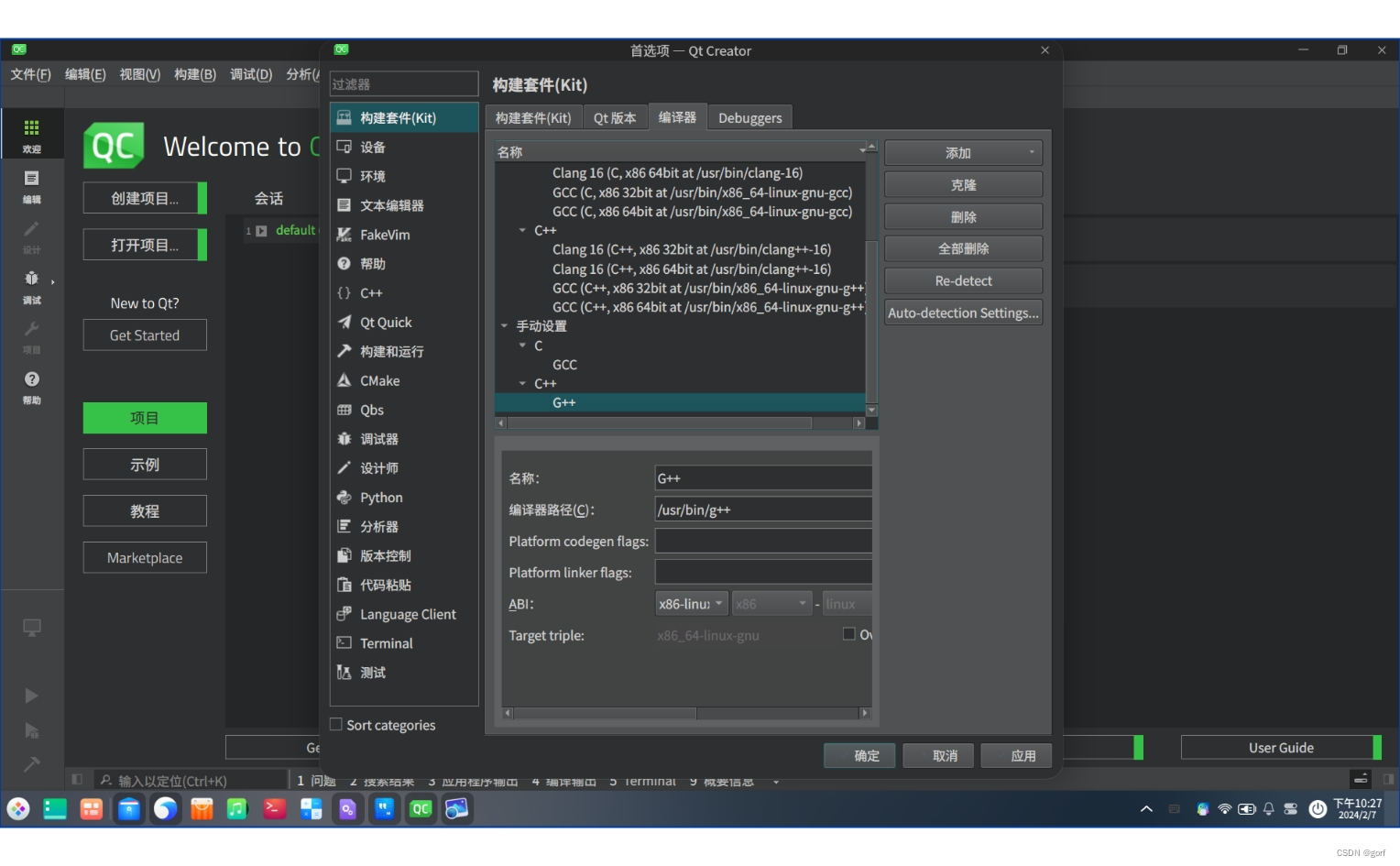Open 分析器 preferences category

pos(404,527)
